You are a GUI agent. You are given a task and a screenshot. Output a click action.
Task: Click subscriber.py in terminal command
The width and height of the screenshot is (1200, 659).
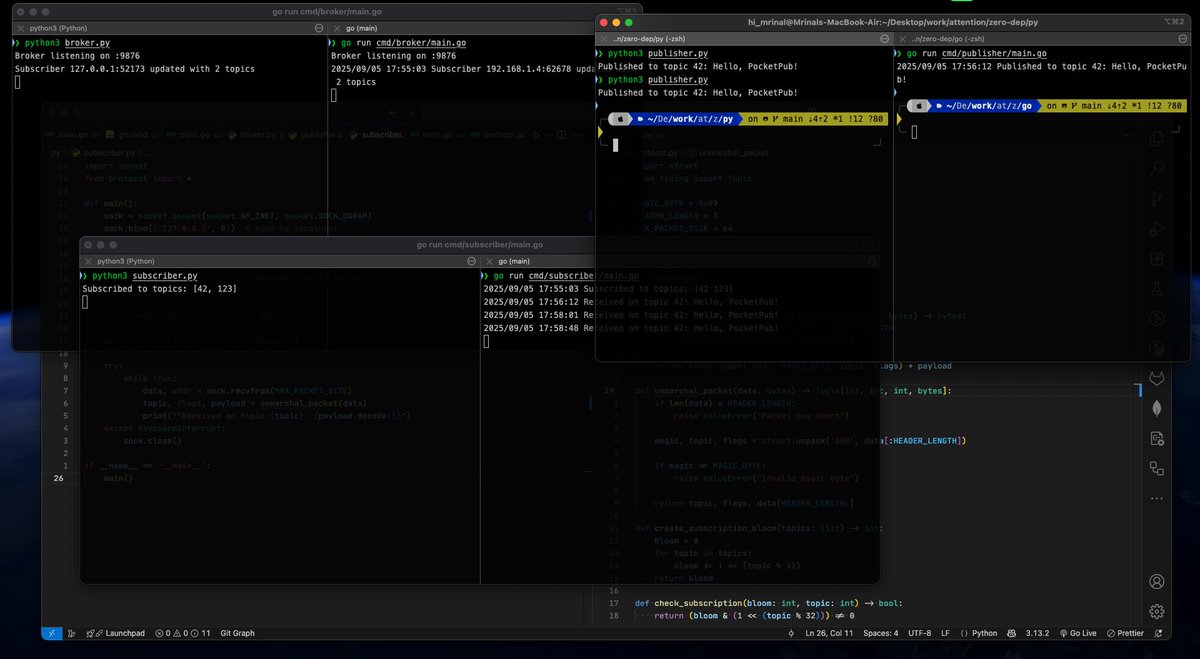165,275
